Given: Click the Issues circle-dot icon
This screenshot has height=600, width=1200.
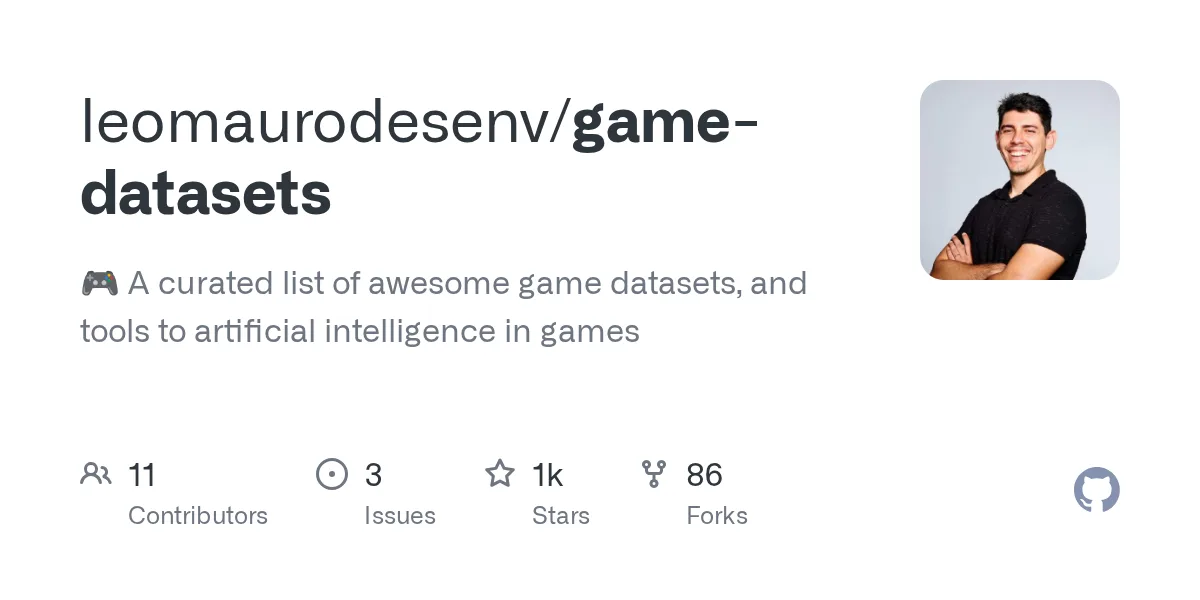Looking at the screenshot, I should [x=332, y=474].
